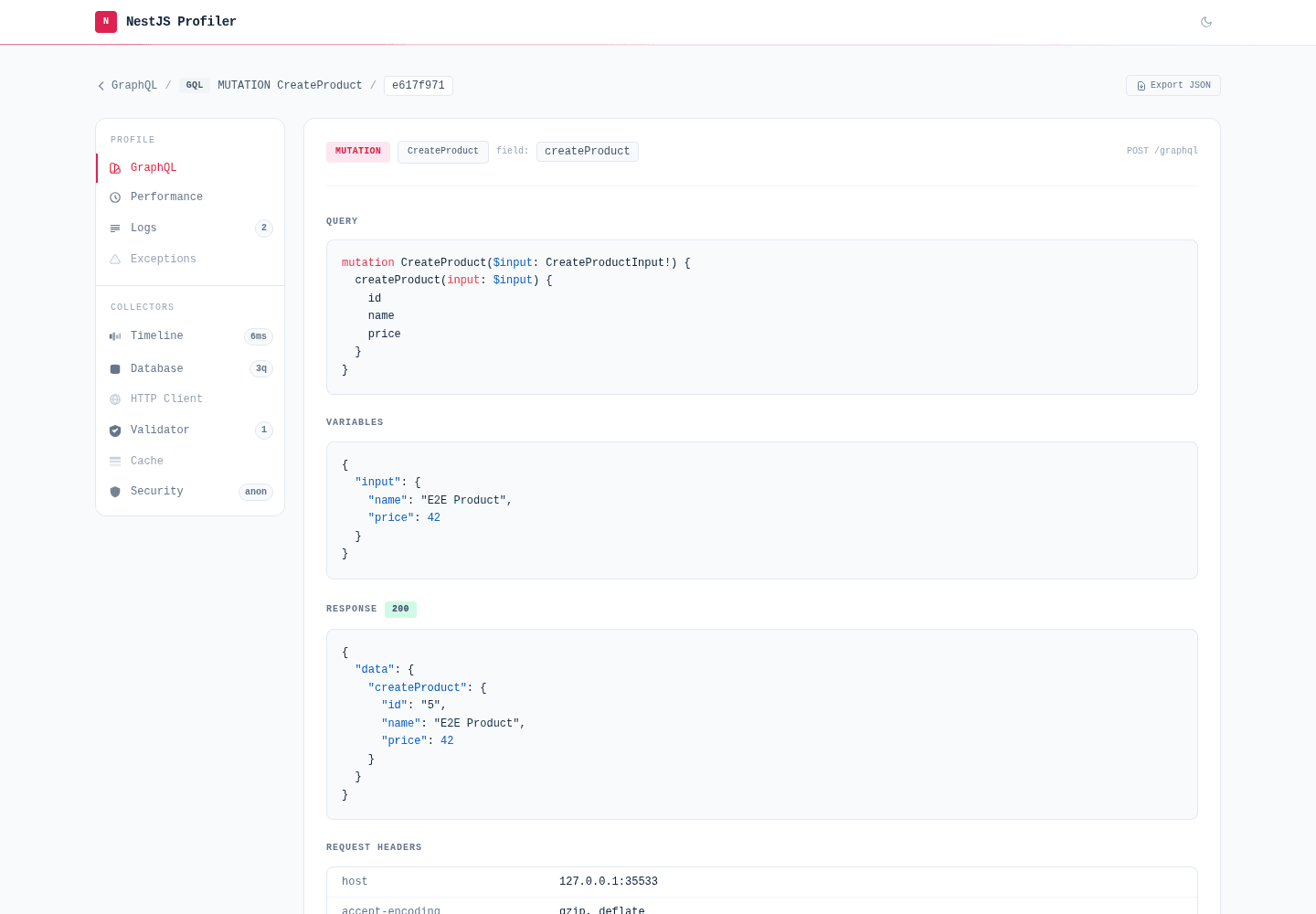Click MUTATION CreateProduct breadcrumb text
Image resolution: width=1316 pixels, height=914 pixels.
click(x=290, y=86)
